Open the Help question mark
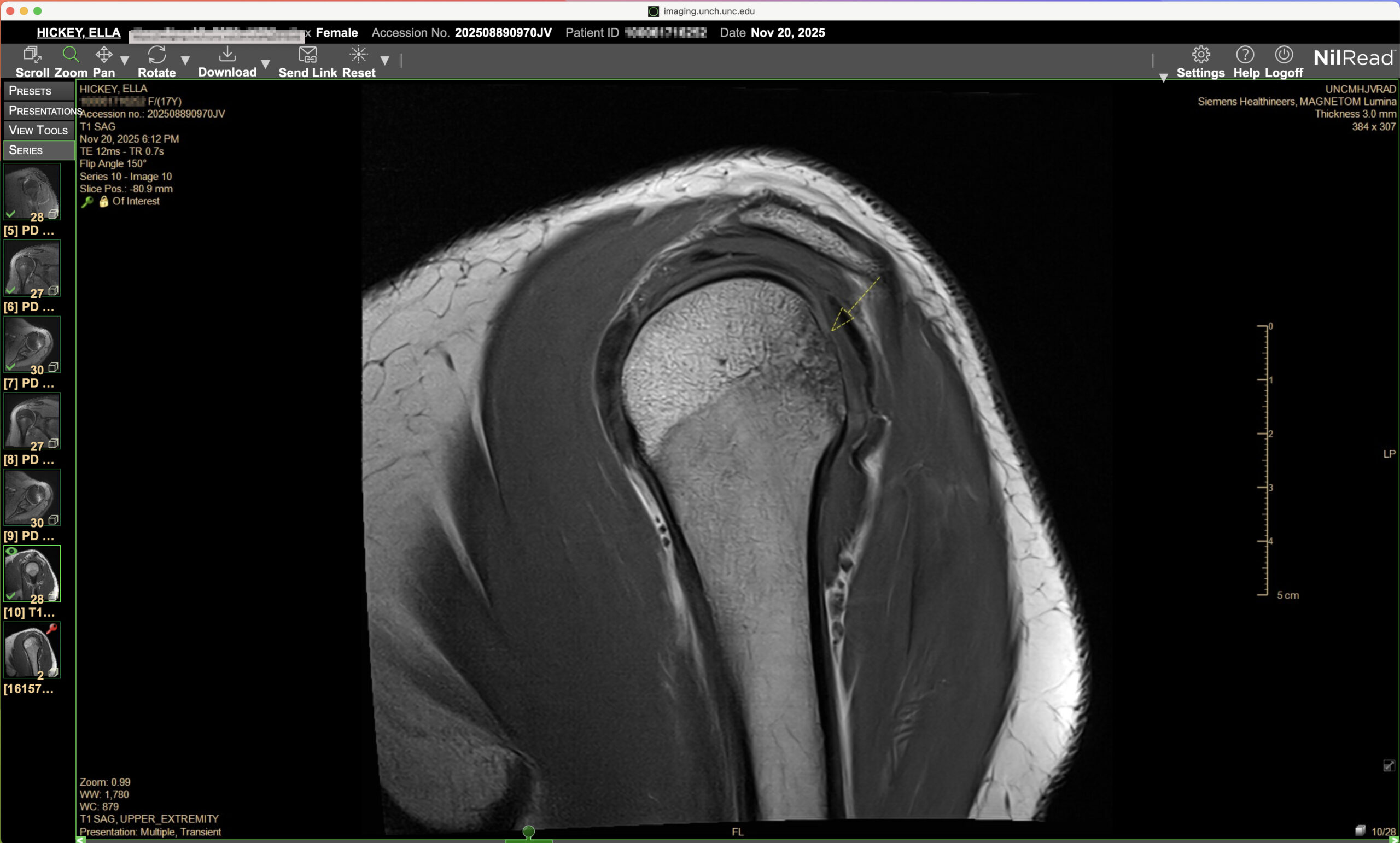This screenshot has width=1400, height=843. point(1245,55)
